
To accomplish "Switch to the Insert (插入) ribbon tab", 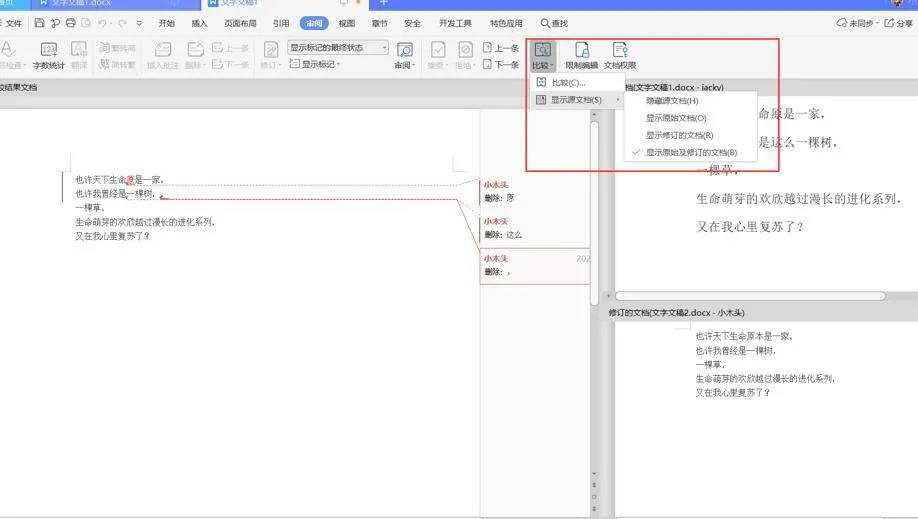I will coord(199,23).
